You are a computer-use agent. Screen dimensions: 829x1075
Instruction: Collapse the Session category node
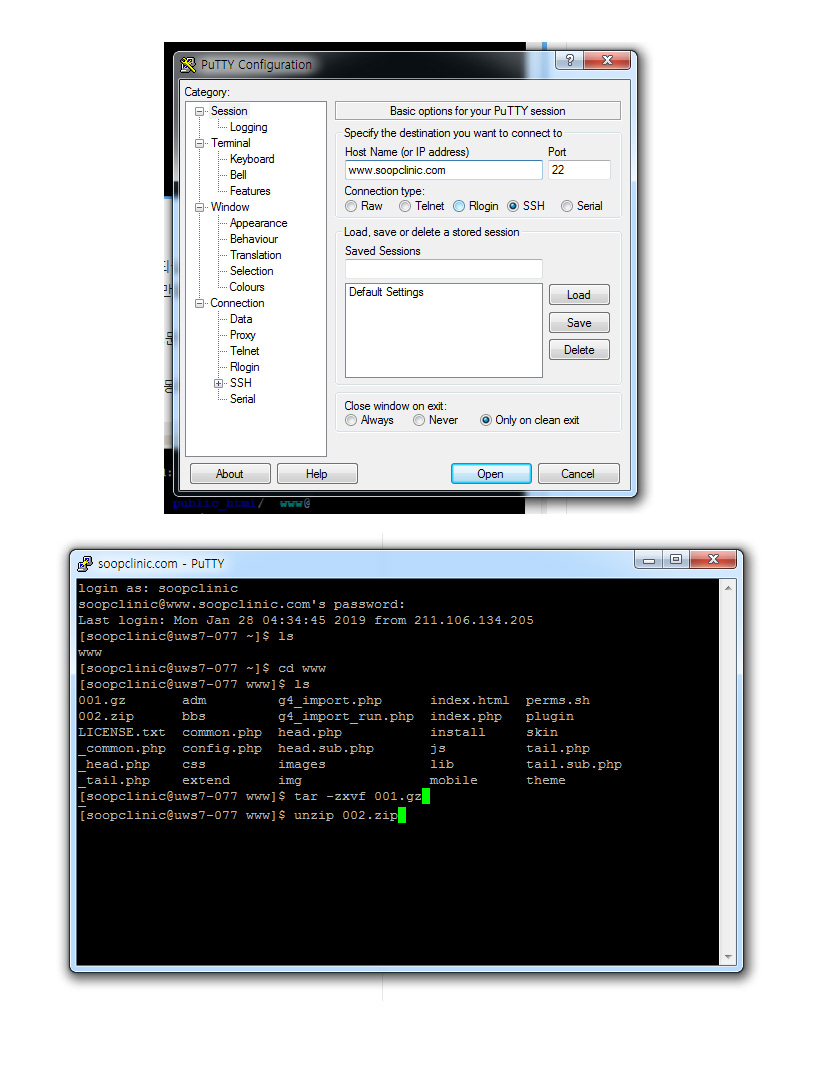pyautogui.click(x=199, y=111)
